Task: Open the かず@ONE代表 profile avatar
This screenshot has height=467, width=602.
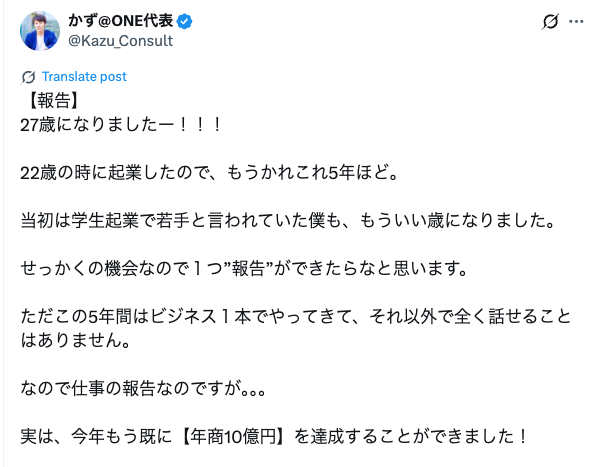Action: point(39,30)
